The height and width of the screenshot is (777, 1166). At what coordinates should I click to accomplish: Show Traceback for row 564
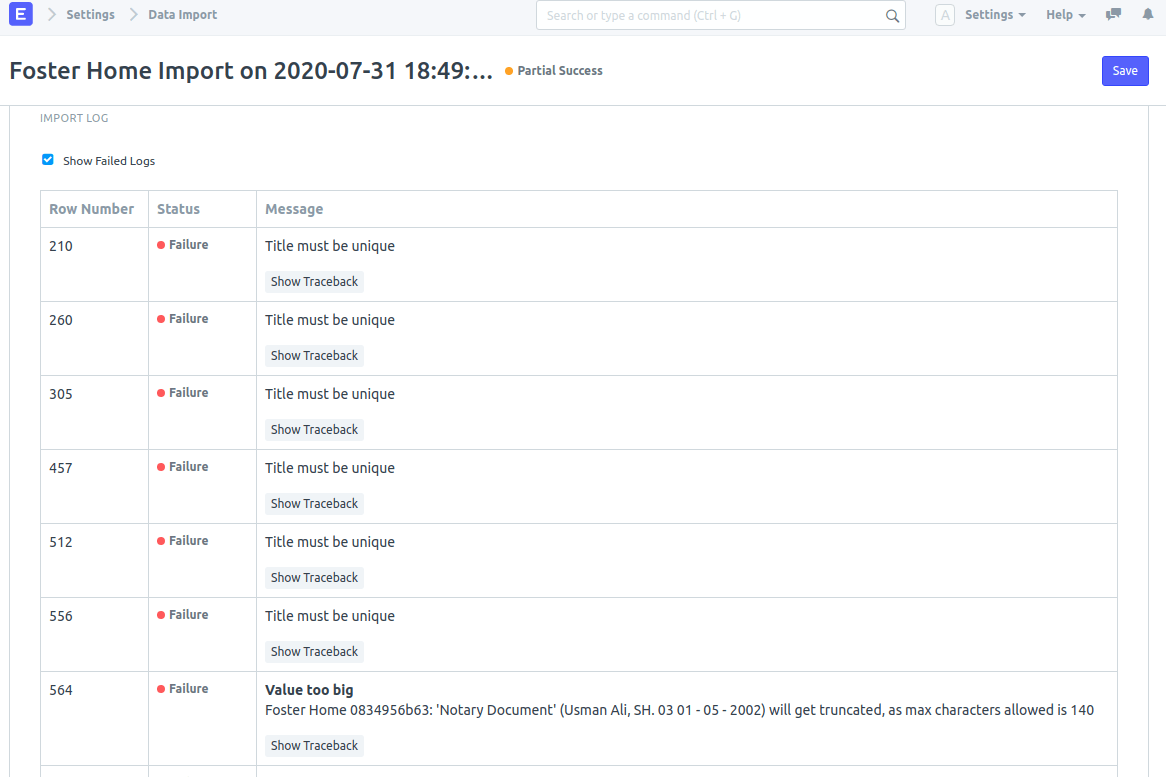(314, 746)
